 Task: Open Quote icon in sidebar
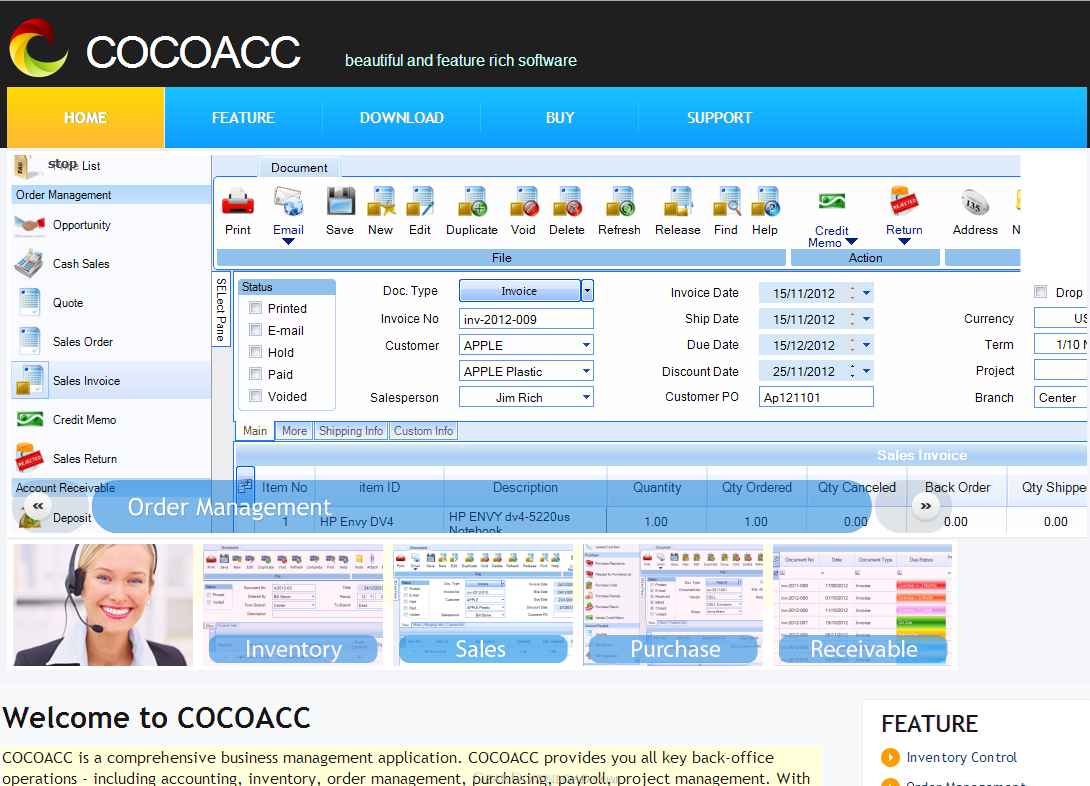[29, 302]
